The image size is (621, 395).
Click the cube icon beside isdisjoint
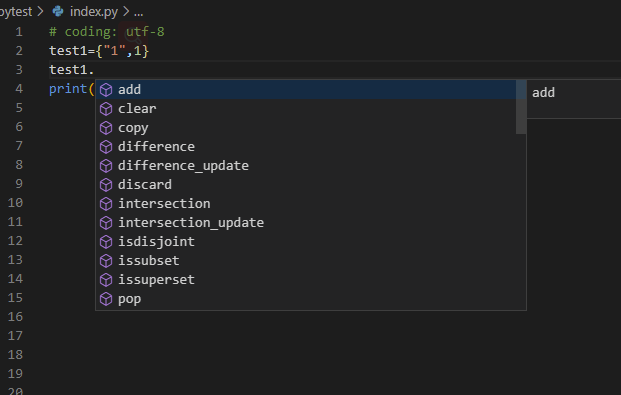[x=106, y=242]
